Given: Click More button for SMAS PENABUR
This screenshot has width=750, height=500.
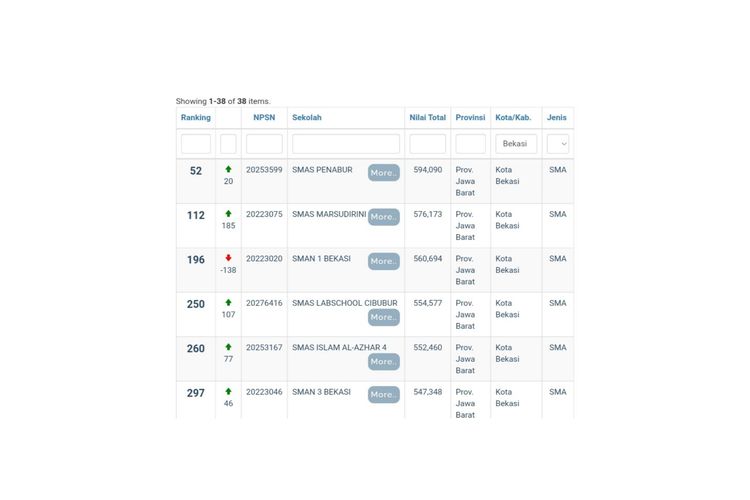Looking at the screenshot, I should [x=383, y=173].
